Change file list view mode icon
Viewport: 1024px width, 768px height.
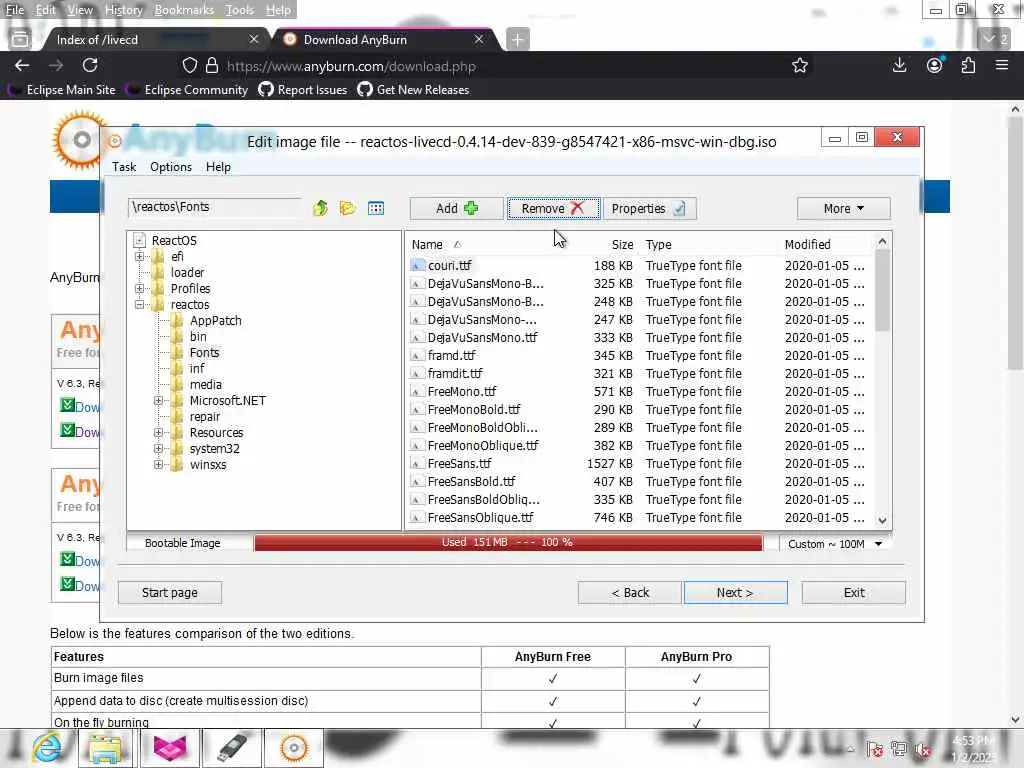(x=376, y=208)
